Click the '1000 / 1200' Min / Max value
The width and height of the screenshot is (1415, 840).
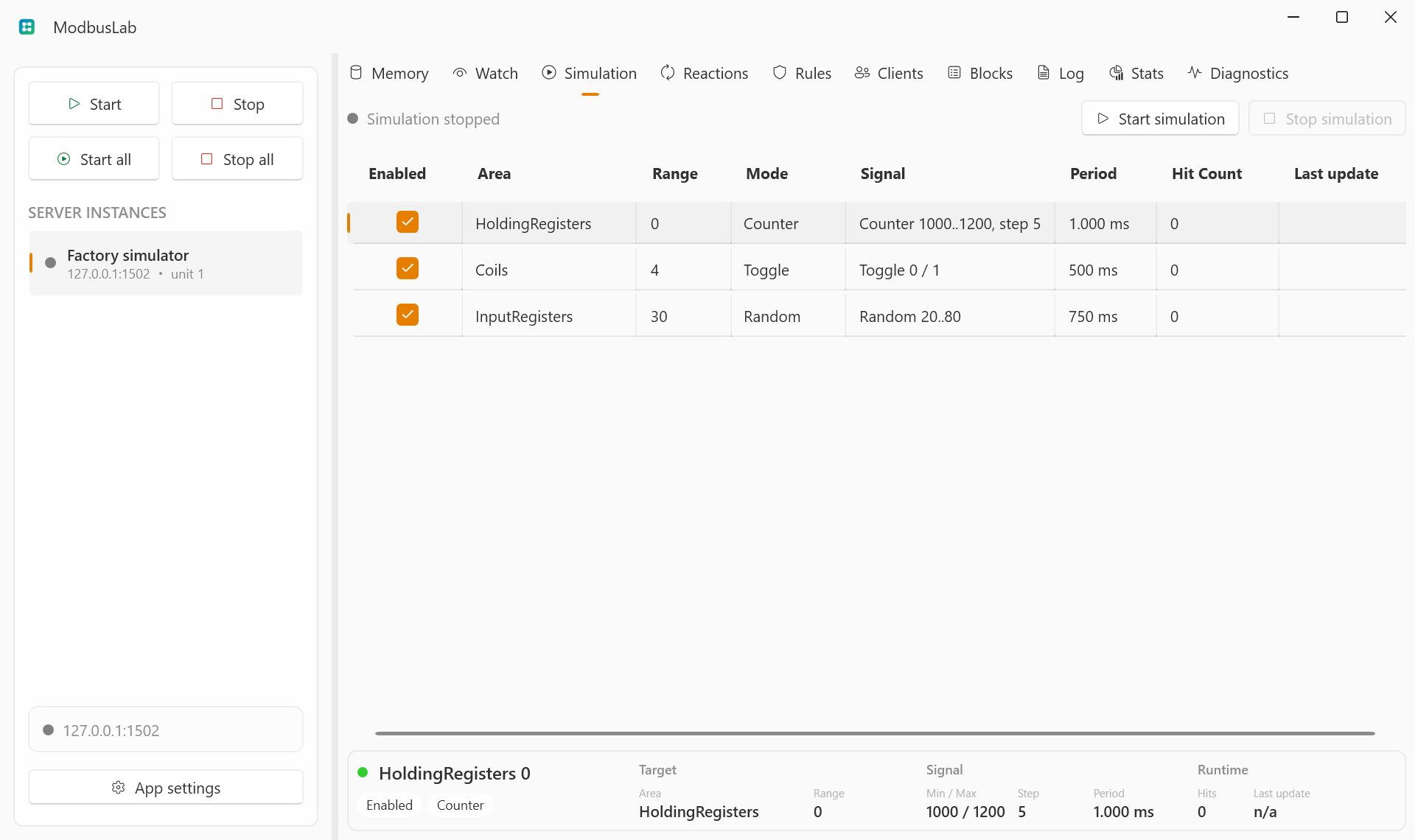click(x=965, y=812)
